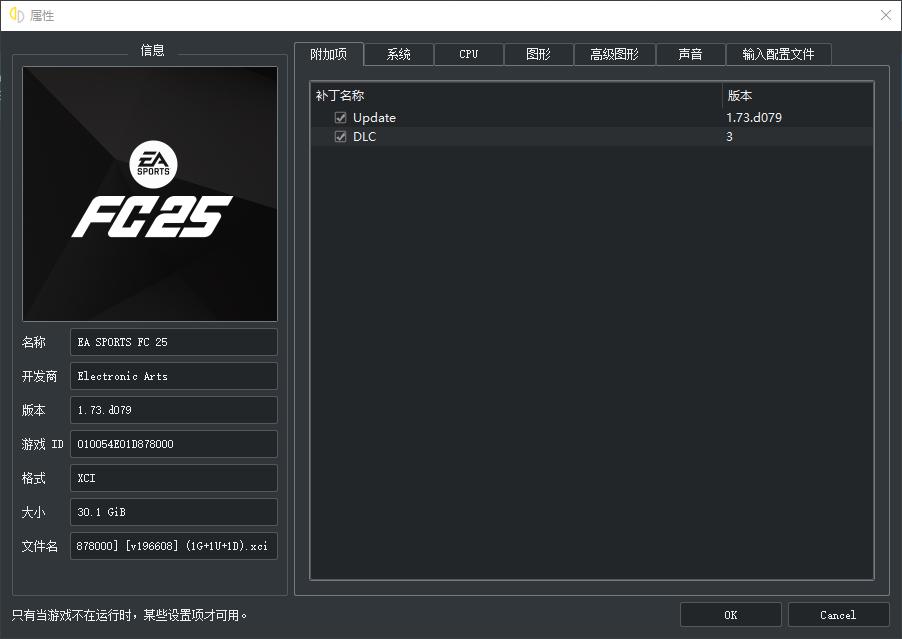Screen dimensions: 902x639
Task: Click the 只有当游戏不在运行时 notice text
Action: tap(129, 615)
